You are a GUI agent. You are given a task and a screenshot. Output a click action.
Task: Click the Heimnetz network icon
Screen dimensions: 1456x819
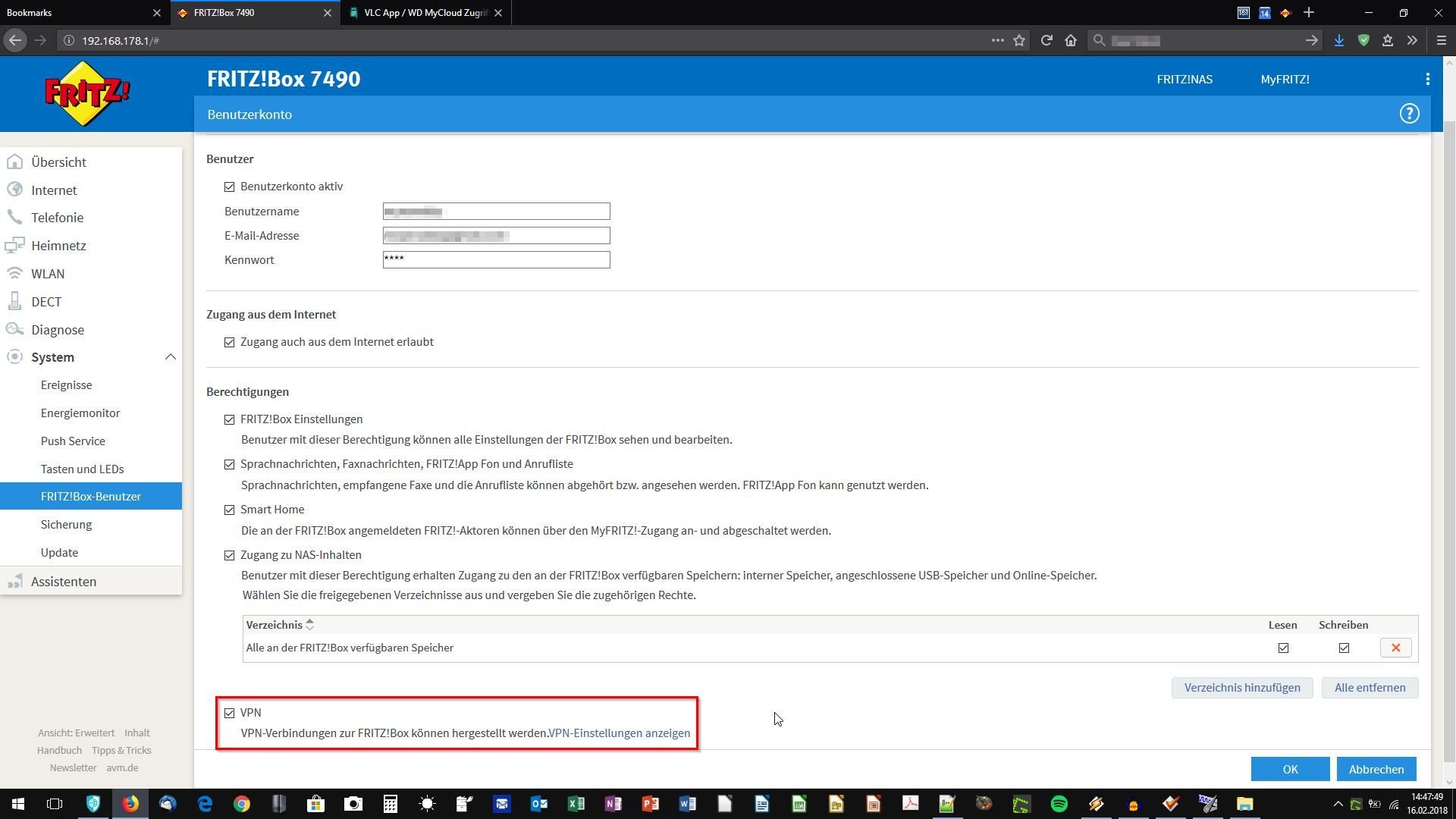[14, 246]
